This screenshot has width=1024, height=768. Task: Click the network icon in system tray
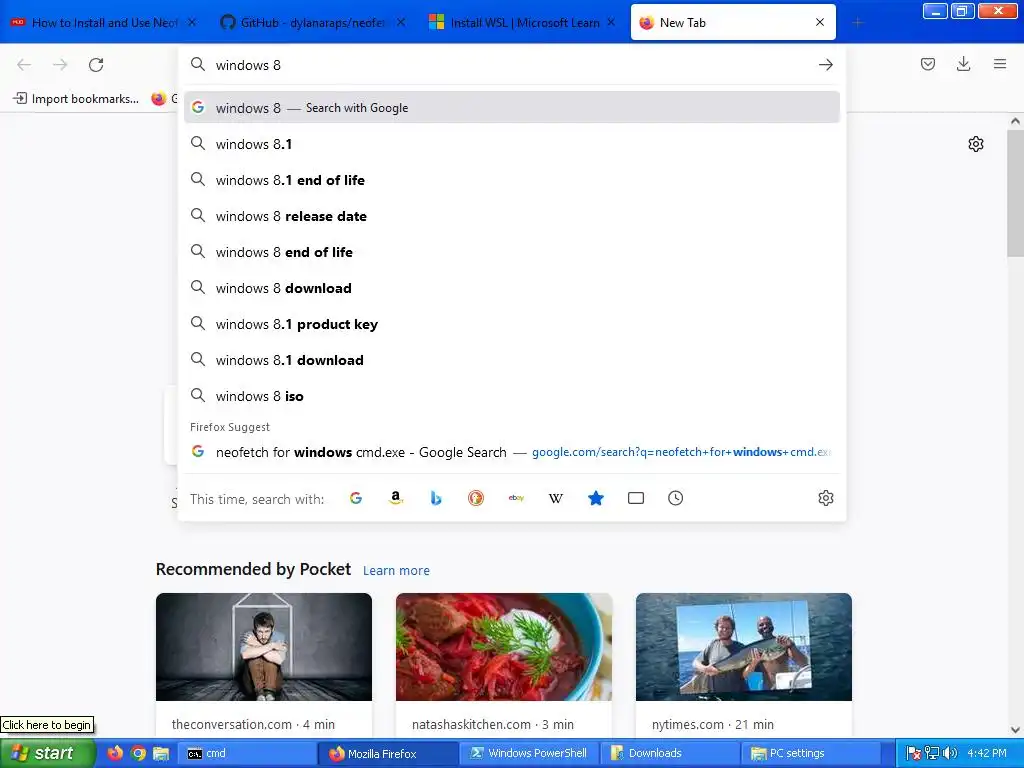[x=932, y=754]
